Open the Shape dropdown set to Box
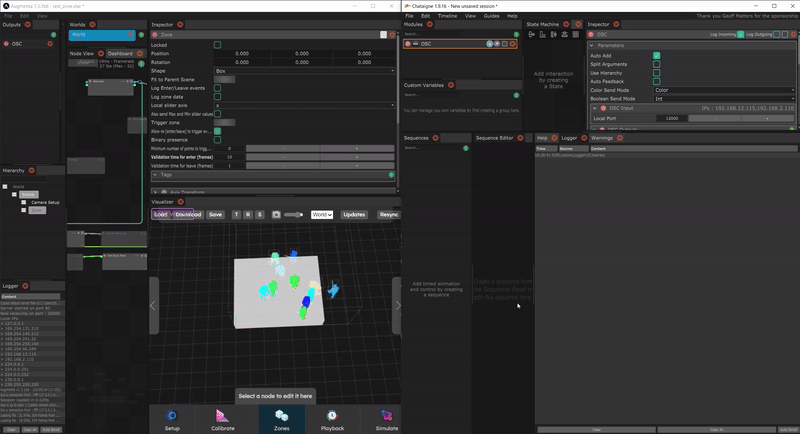Screen dimensions: 800x434 (x=305, y=71)
